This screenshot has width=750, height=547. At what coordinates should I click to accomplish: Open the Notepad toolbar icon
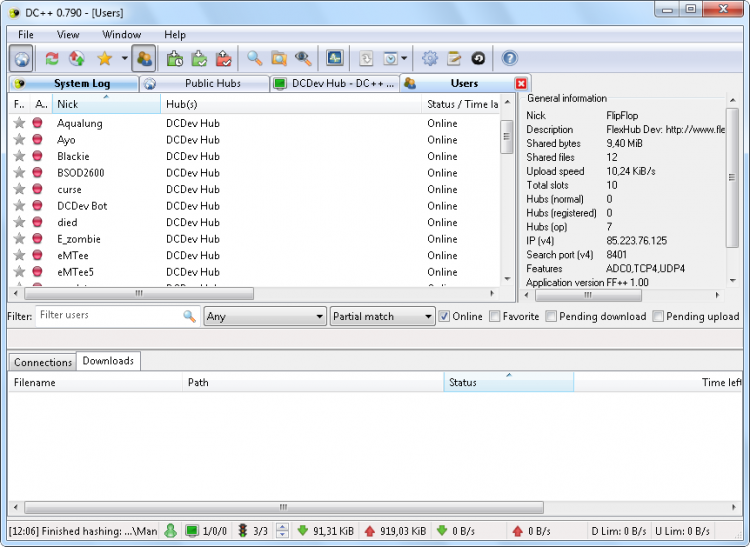[x=454, y=58]
